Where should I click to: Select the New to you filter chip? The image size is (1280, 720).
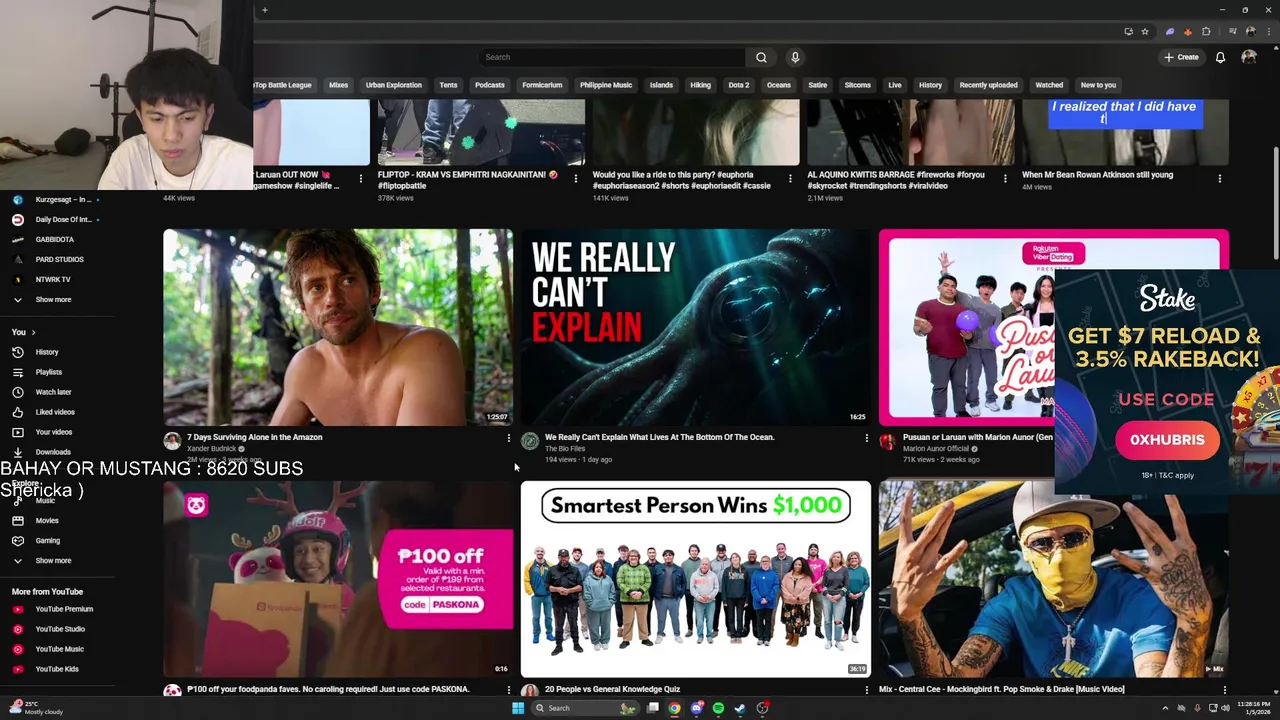click(1098, 85)
